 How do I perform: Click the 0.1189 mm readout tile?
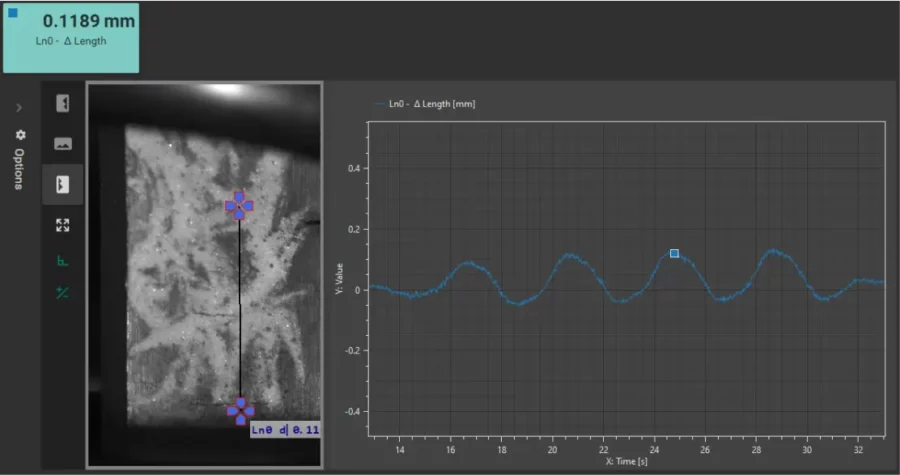coord(71,38)
